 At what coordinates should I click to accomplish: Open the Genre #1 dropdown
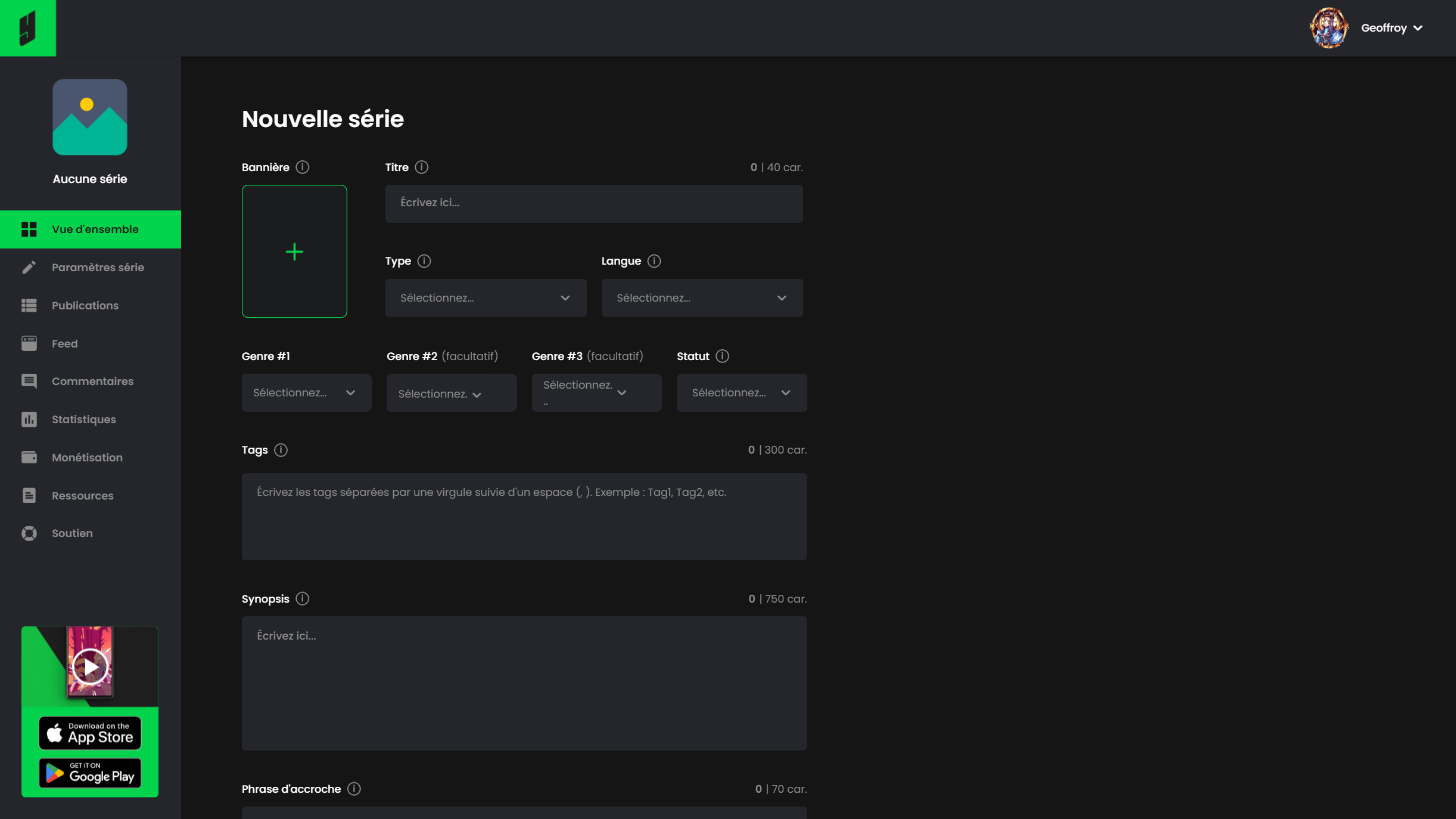[306, 393]
